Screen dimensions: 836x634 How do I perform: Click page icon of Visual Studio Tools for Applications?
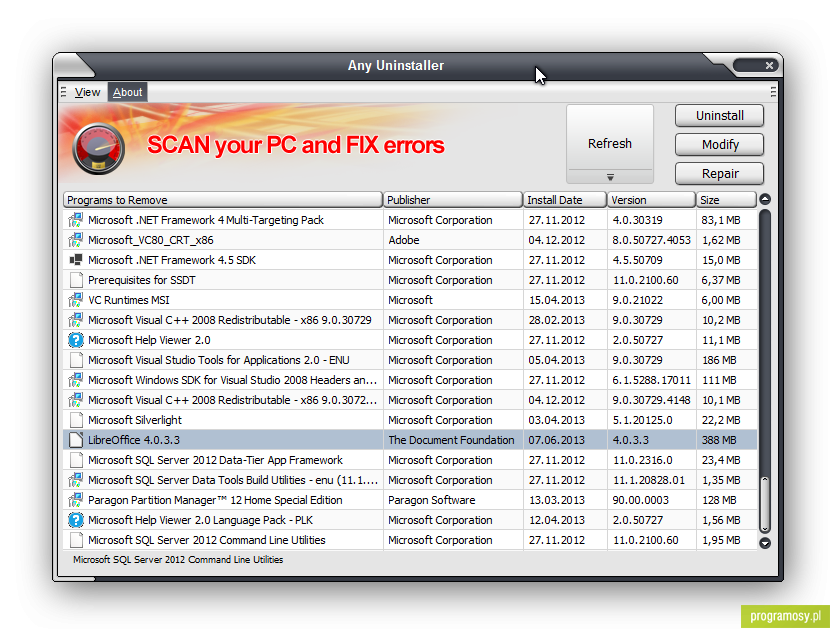(76, 360)
